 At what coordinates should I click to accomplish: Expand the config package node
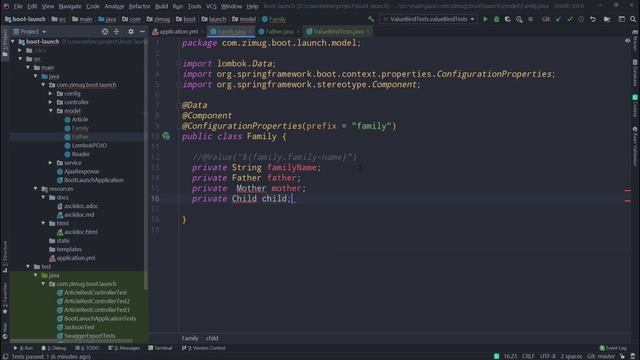point(51,93)
